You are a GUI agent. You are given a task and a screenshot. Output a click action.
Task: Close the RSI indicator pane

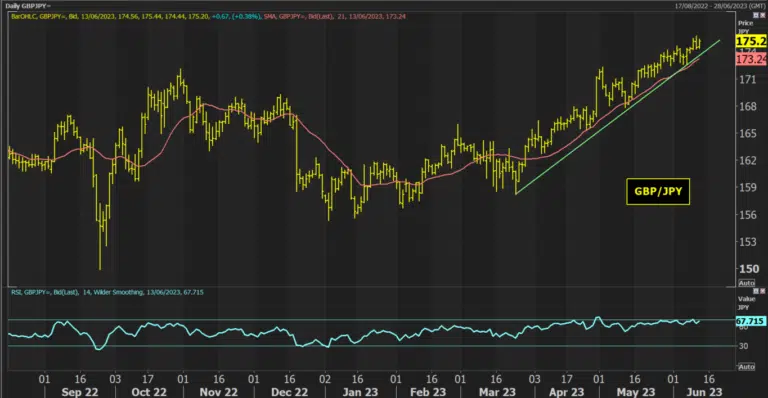click(x=762, y=291)
